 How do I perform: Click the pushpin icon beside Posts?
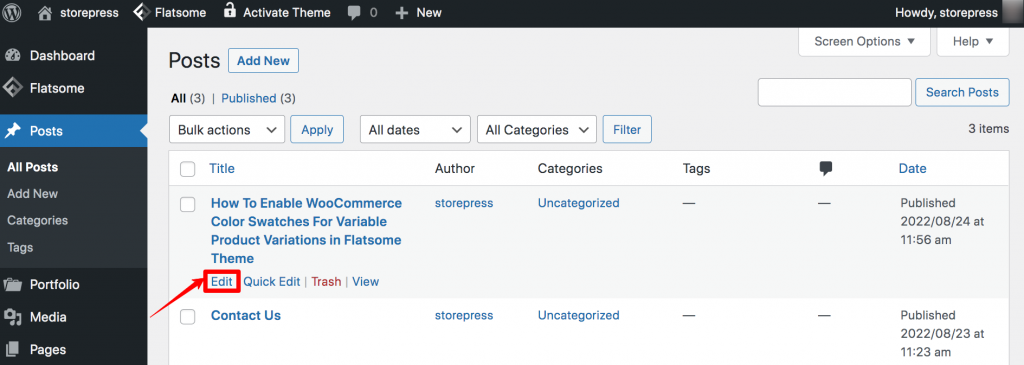[12, 131]
